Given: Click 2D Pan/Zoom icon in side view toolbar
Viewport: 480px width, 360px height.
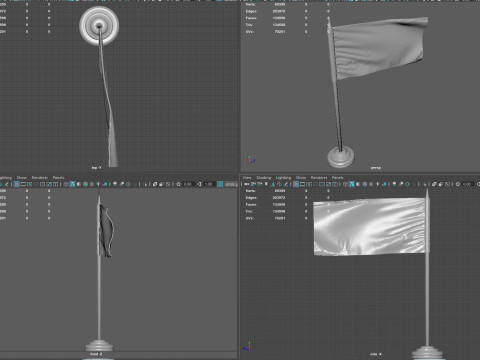Looking at the screenshot, I should pos(279,184).
